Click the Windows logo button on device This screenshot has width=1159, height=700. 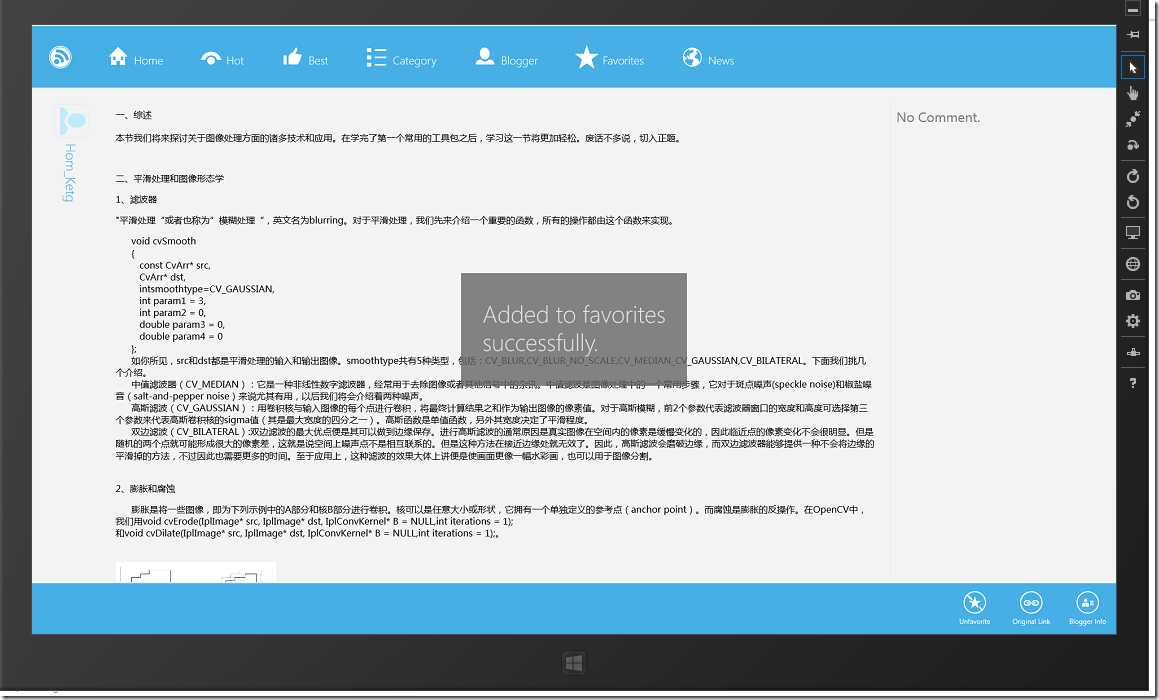574,663
